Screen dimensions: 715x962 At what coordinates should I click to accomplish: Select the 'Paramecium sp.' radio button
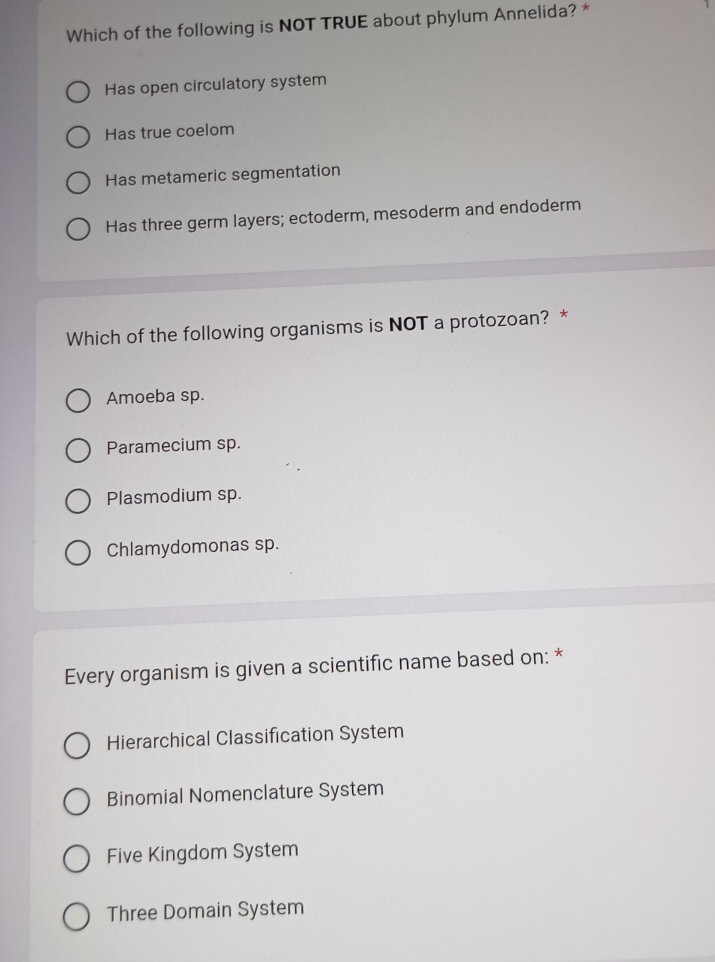tap(79, 451)
